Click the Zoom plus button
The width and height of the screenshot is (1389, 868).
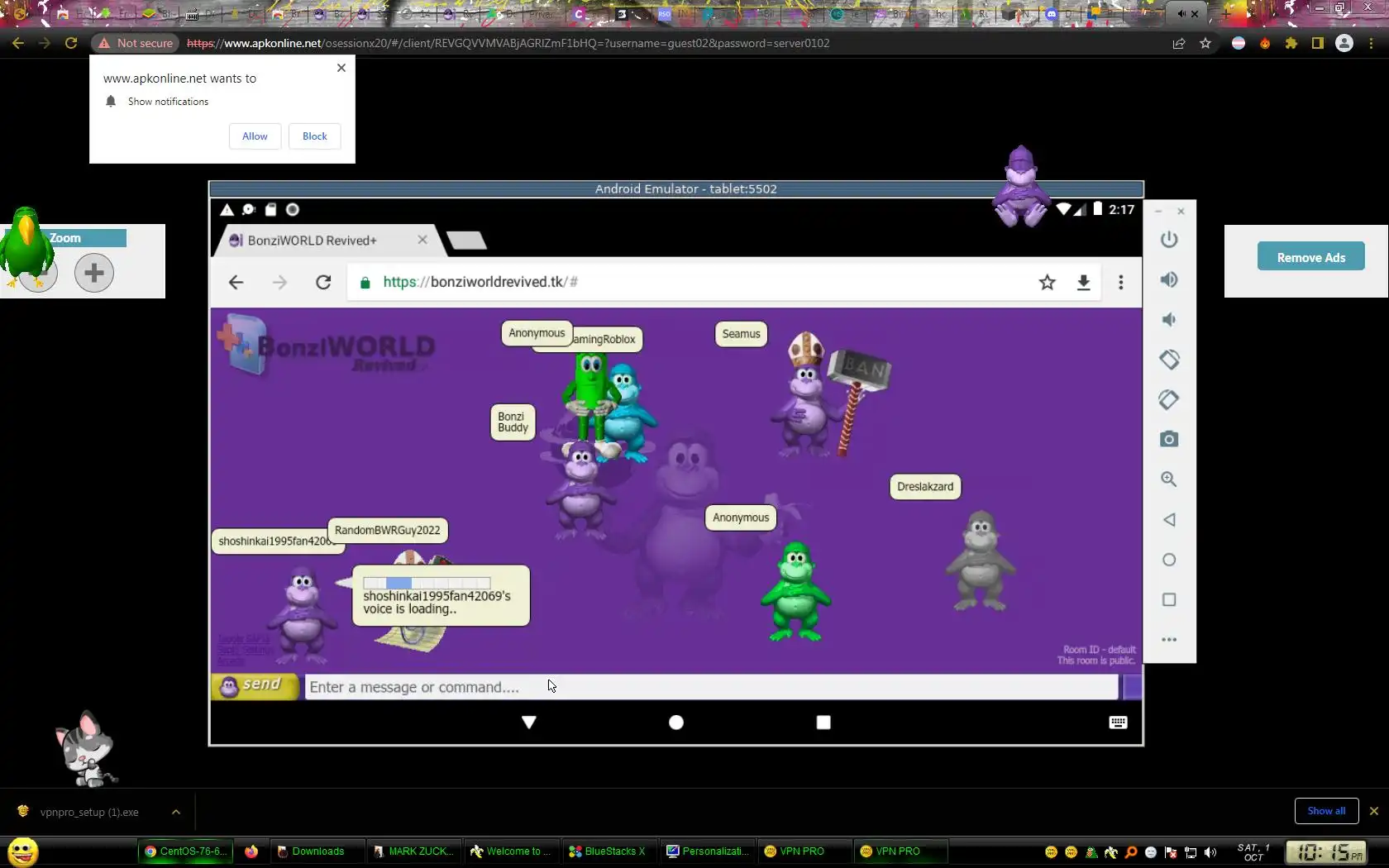94,272
